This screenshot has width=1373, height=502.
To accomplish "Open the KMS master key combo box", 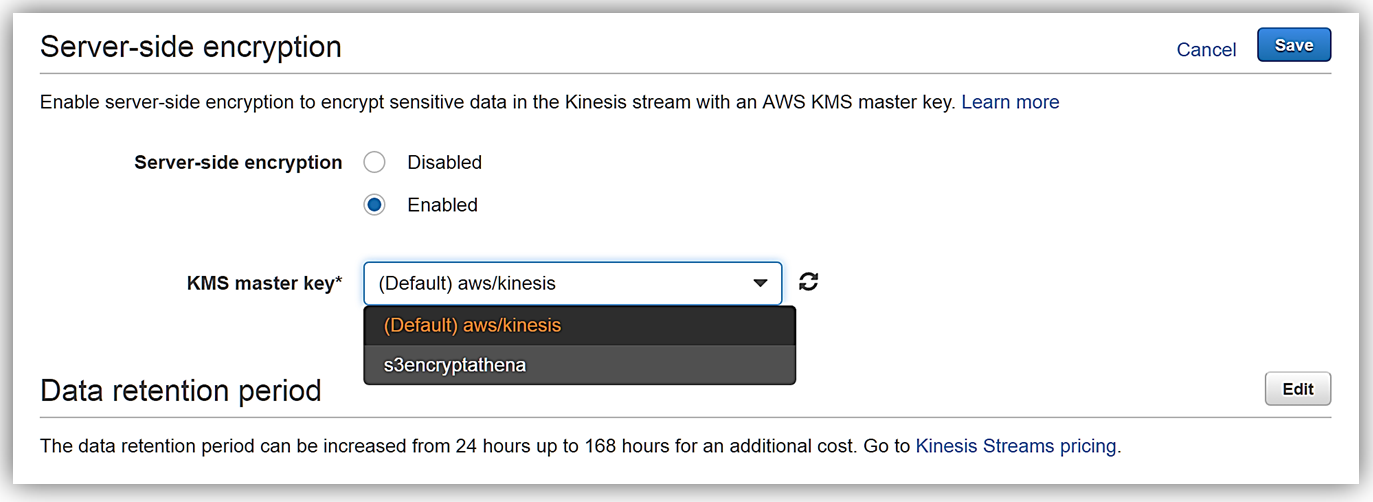I will pyautogui.click(x=560, y=283).
